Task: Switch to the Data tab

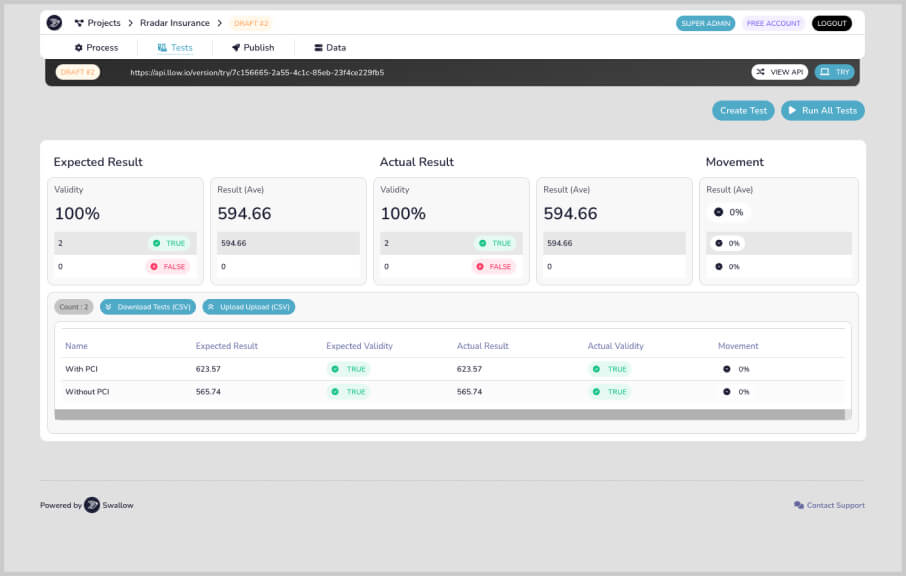Action: pos(330,47)
